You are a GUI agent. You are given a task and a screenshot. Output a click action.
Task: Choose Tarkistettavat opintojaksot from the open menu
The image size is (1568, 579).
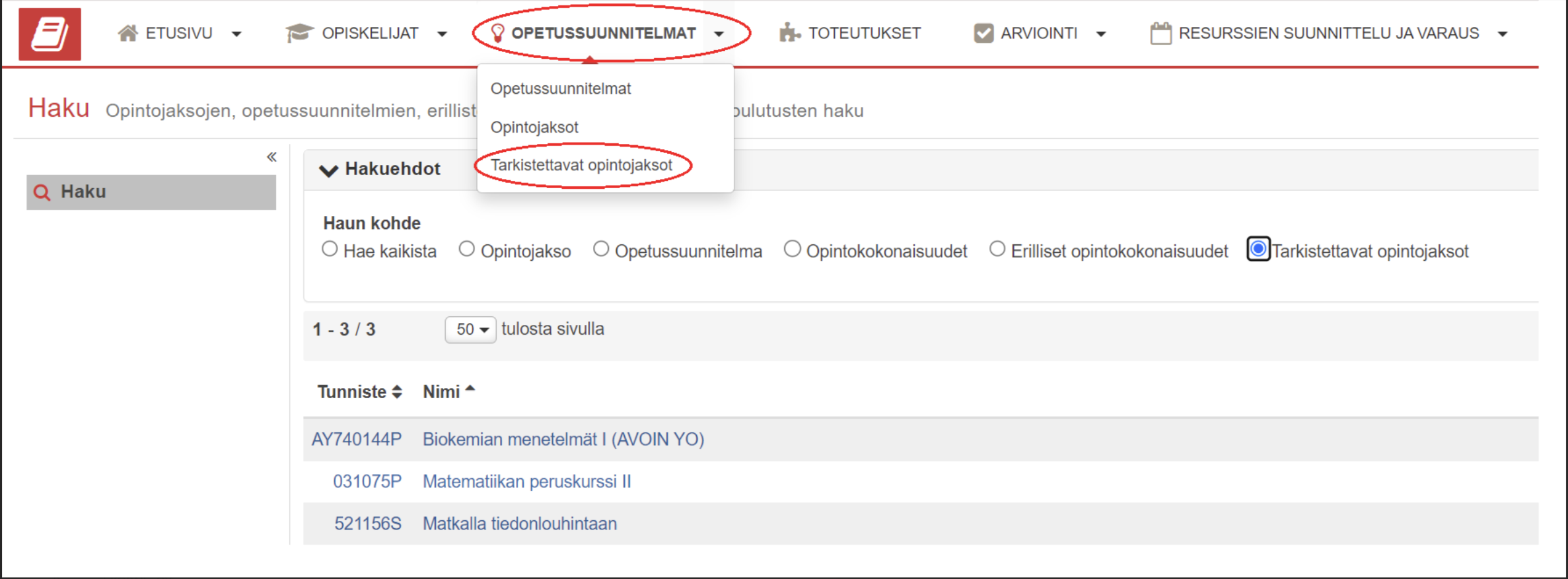point(581,165)
